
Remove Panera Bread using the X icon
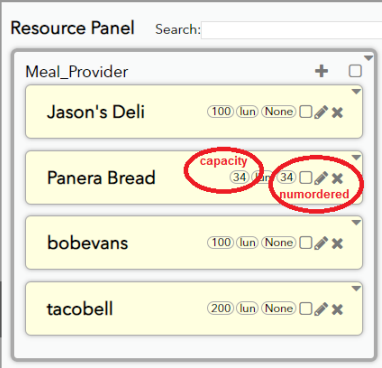[337, 178]
